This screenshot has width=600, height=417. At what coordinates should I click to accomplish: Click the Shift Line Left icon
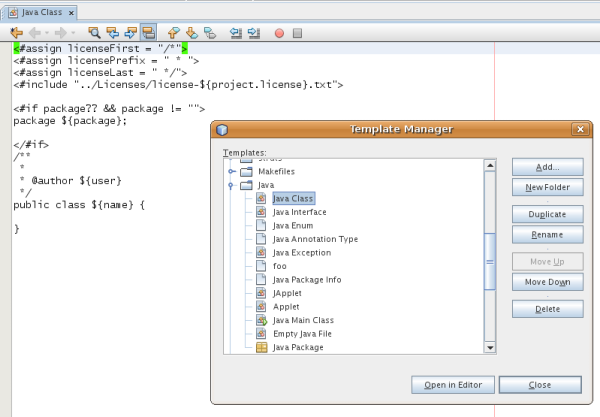tap(236, 33)
